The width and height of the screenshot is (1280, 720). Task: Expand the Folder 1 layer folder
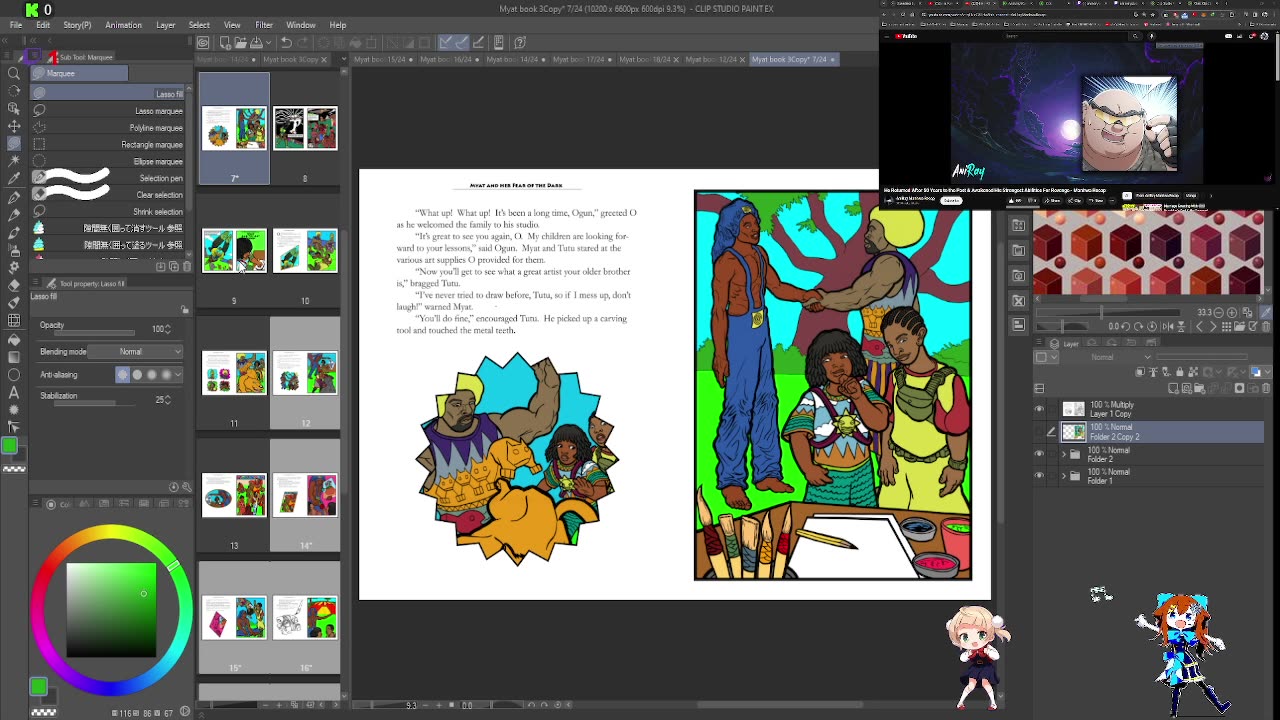coord(1063,476)
